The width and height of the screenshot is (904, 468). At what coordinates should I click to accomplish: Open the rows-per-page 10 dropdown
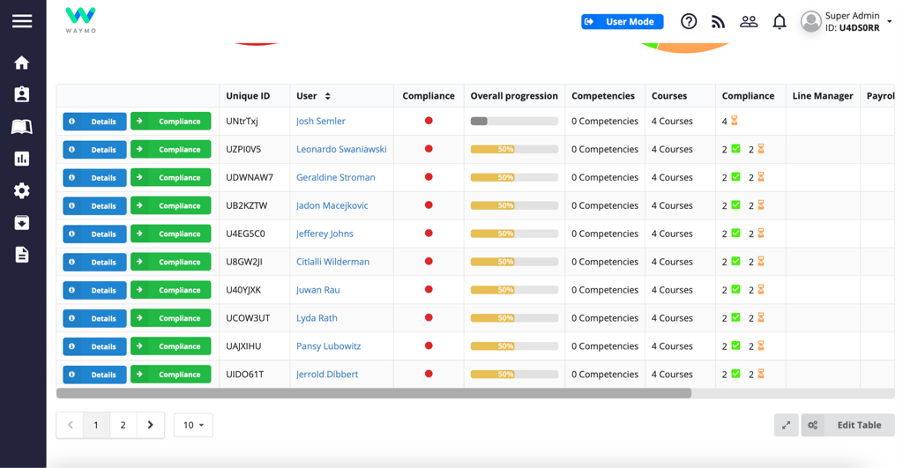coord(193,425)
